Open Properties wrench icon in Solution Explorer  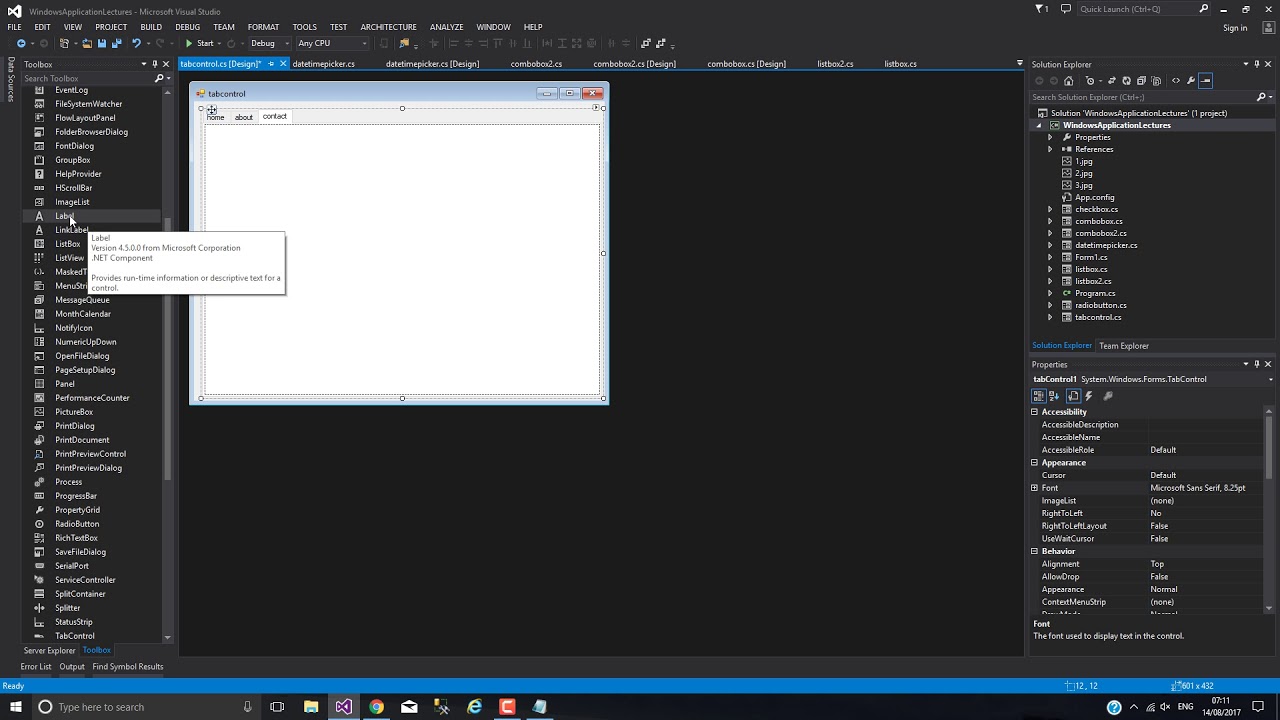(x=1191, y=81)
